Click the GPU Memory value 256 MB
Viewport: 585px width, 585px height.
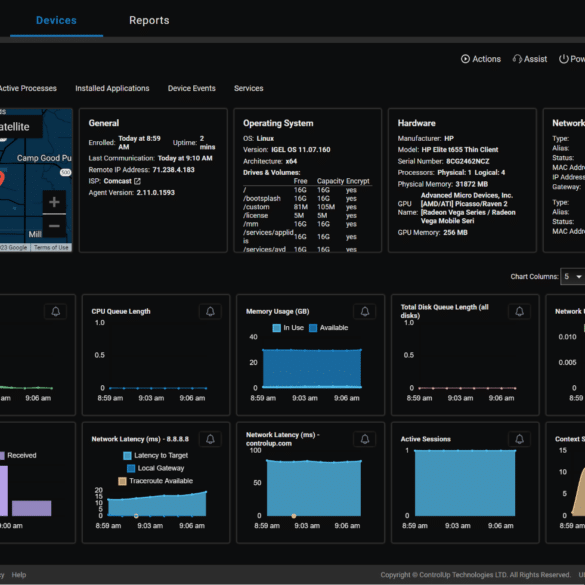point(455,232)
